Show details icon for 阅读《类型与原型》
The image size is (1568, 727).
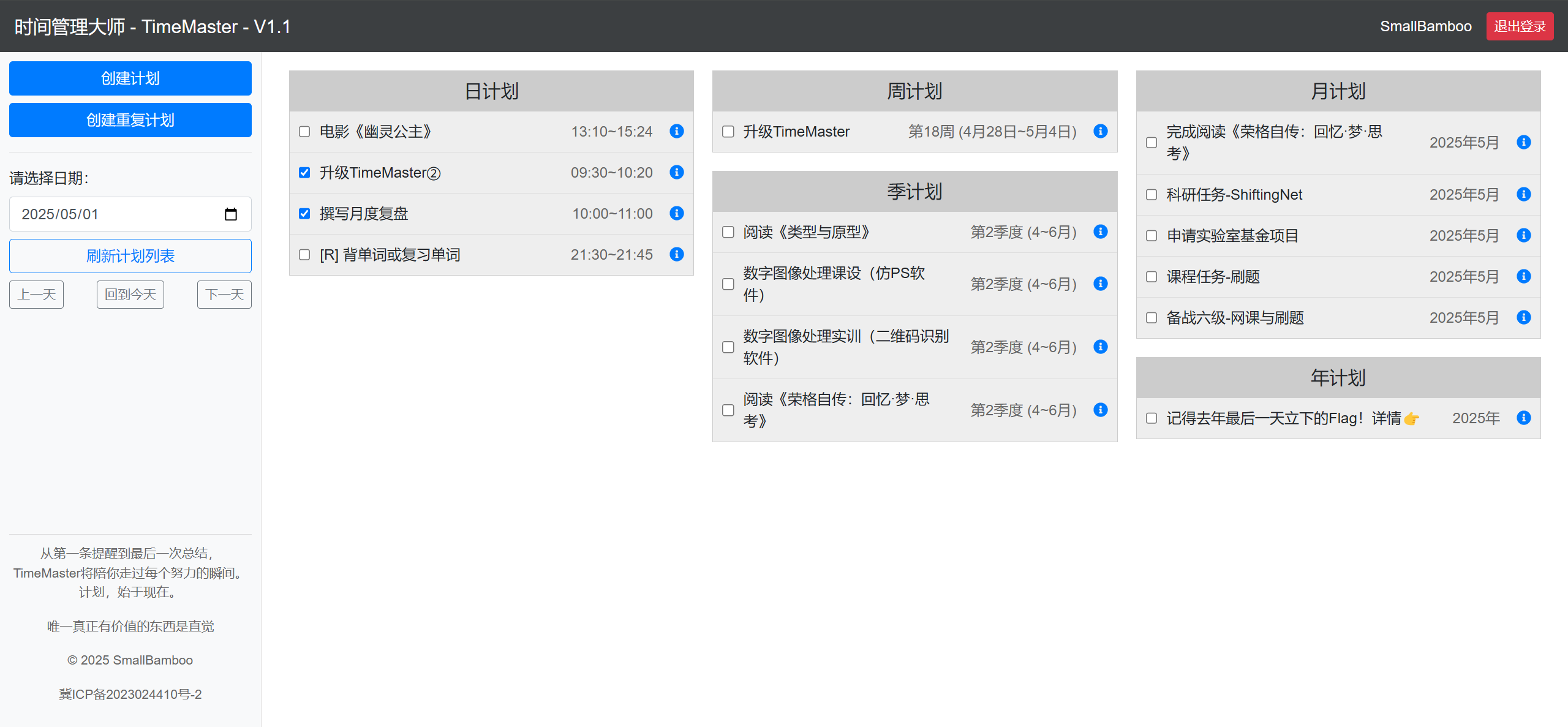click(1100, 232)
